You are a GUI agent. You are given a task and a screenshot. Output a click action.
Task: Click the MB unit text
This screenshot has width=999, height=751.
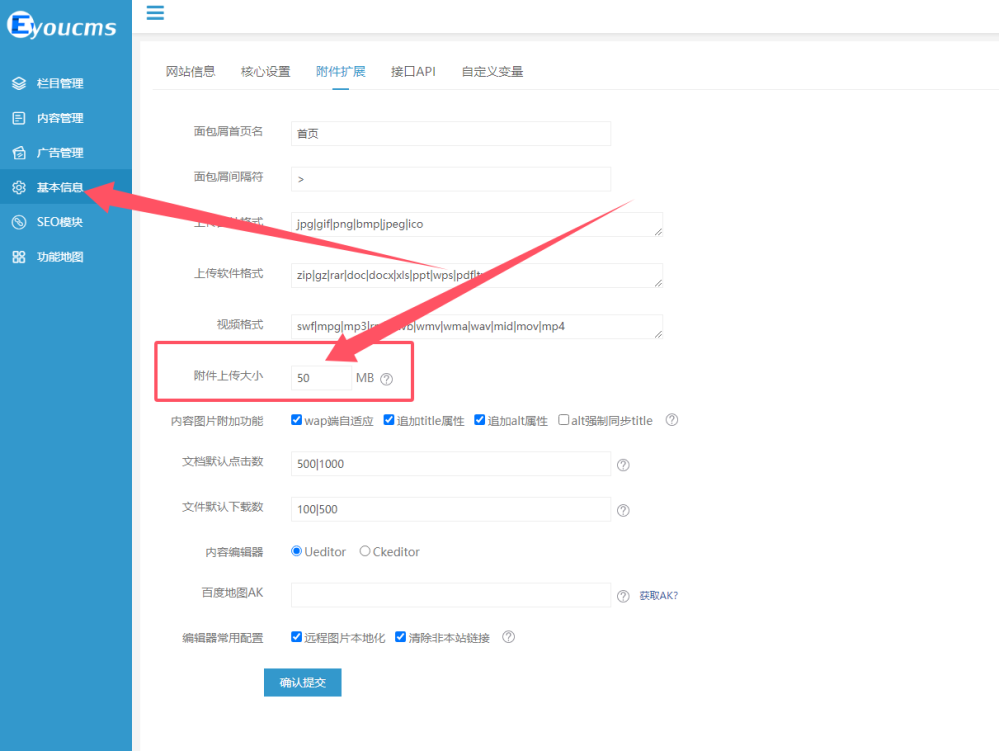pyautogui.click(x=365, y=378)
